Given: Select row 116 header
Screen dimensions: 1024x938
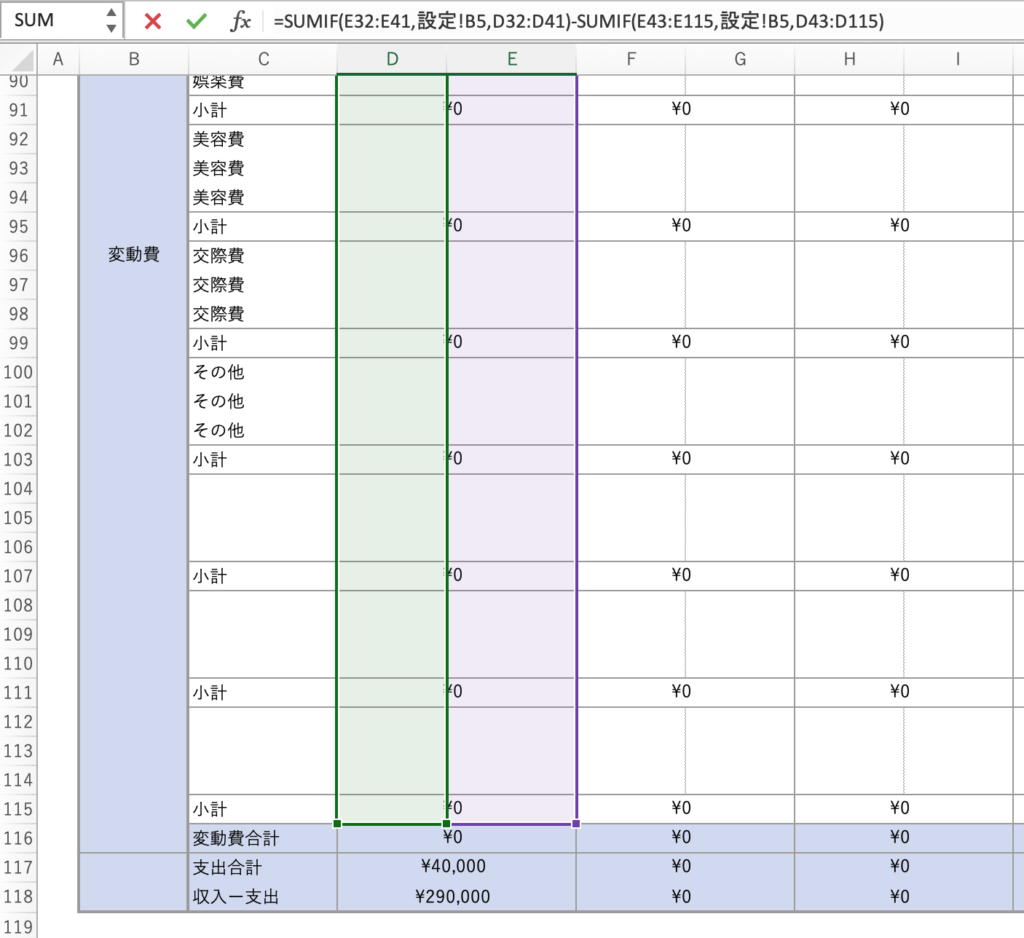Looking at the screenshot, I should (20, 837).
